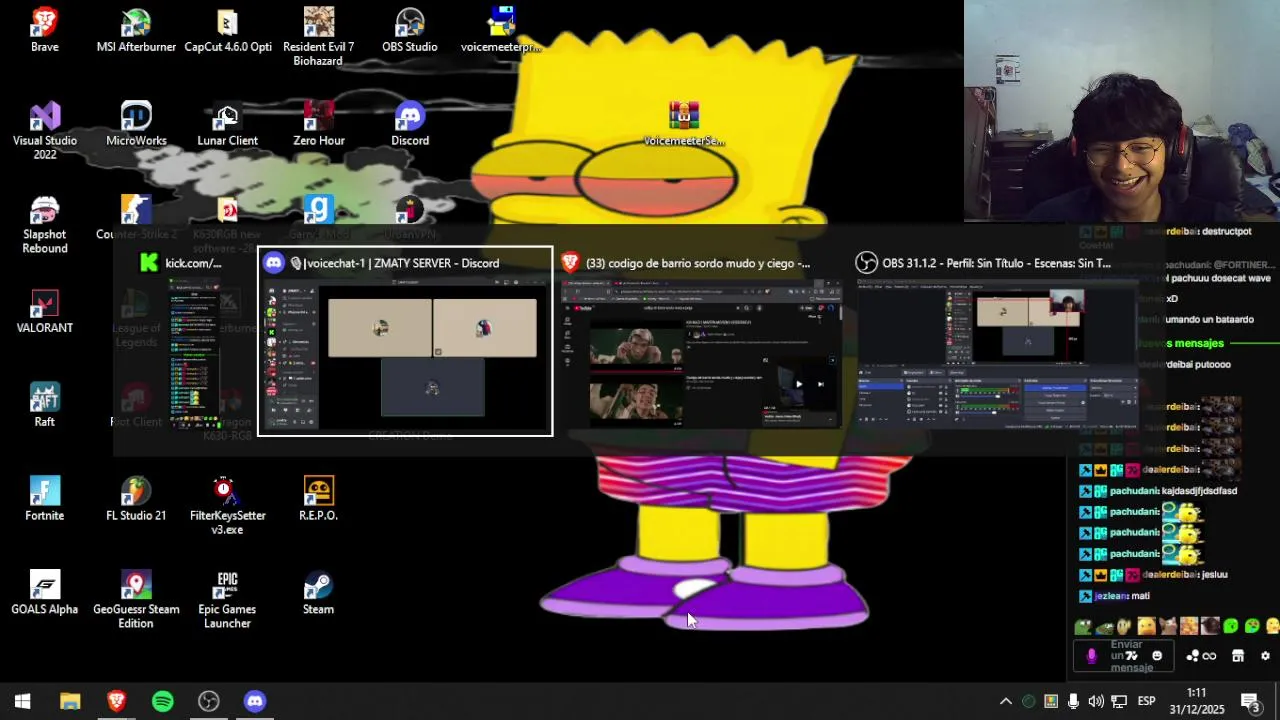
Task: Open Resident Evil 7 Biohazard shortcut
Action: click(318, 37)
